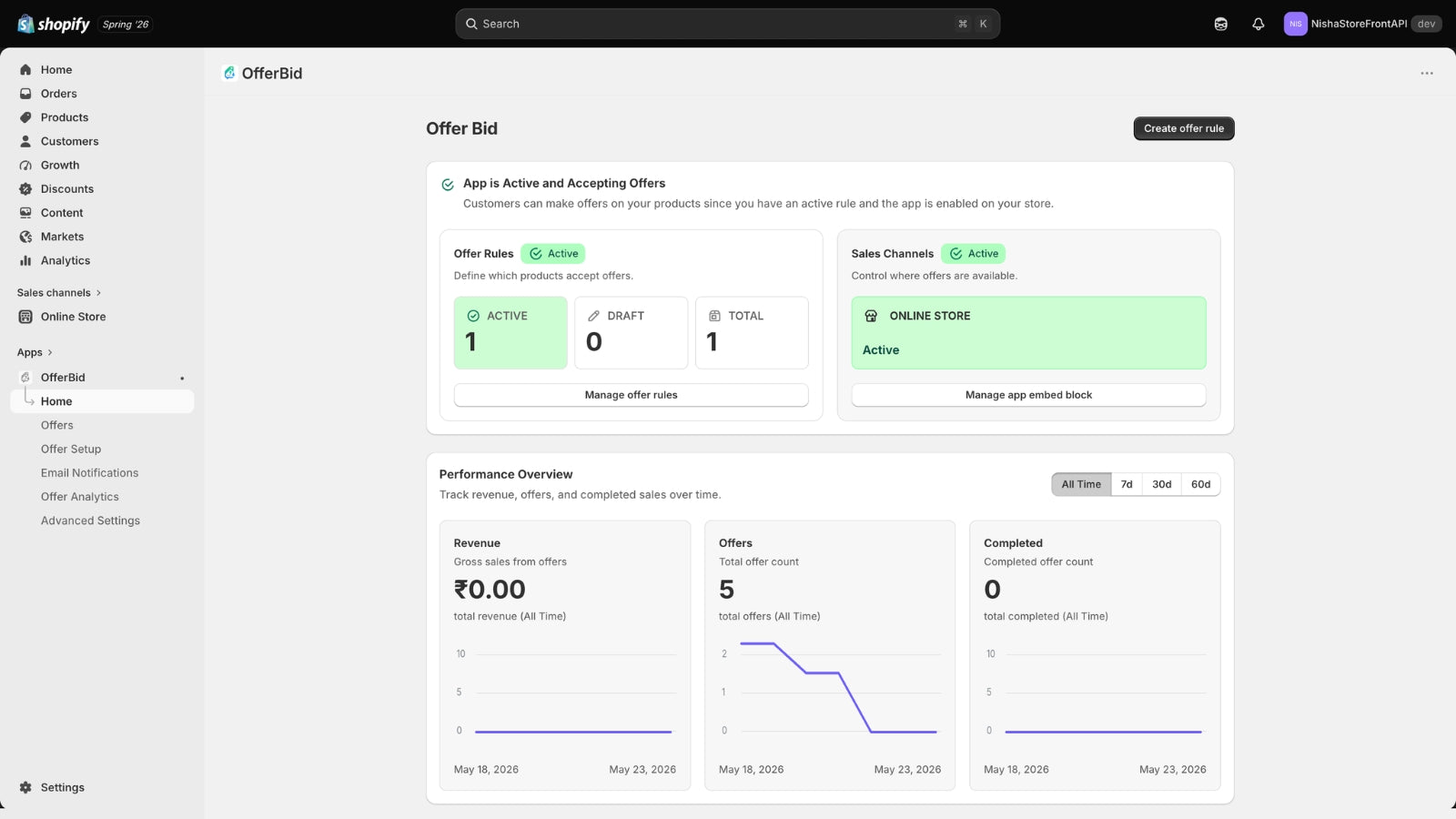Open the notifications bell icon

pyautogui.click(x=1258, y=24)
